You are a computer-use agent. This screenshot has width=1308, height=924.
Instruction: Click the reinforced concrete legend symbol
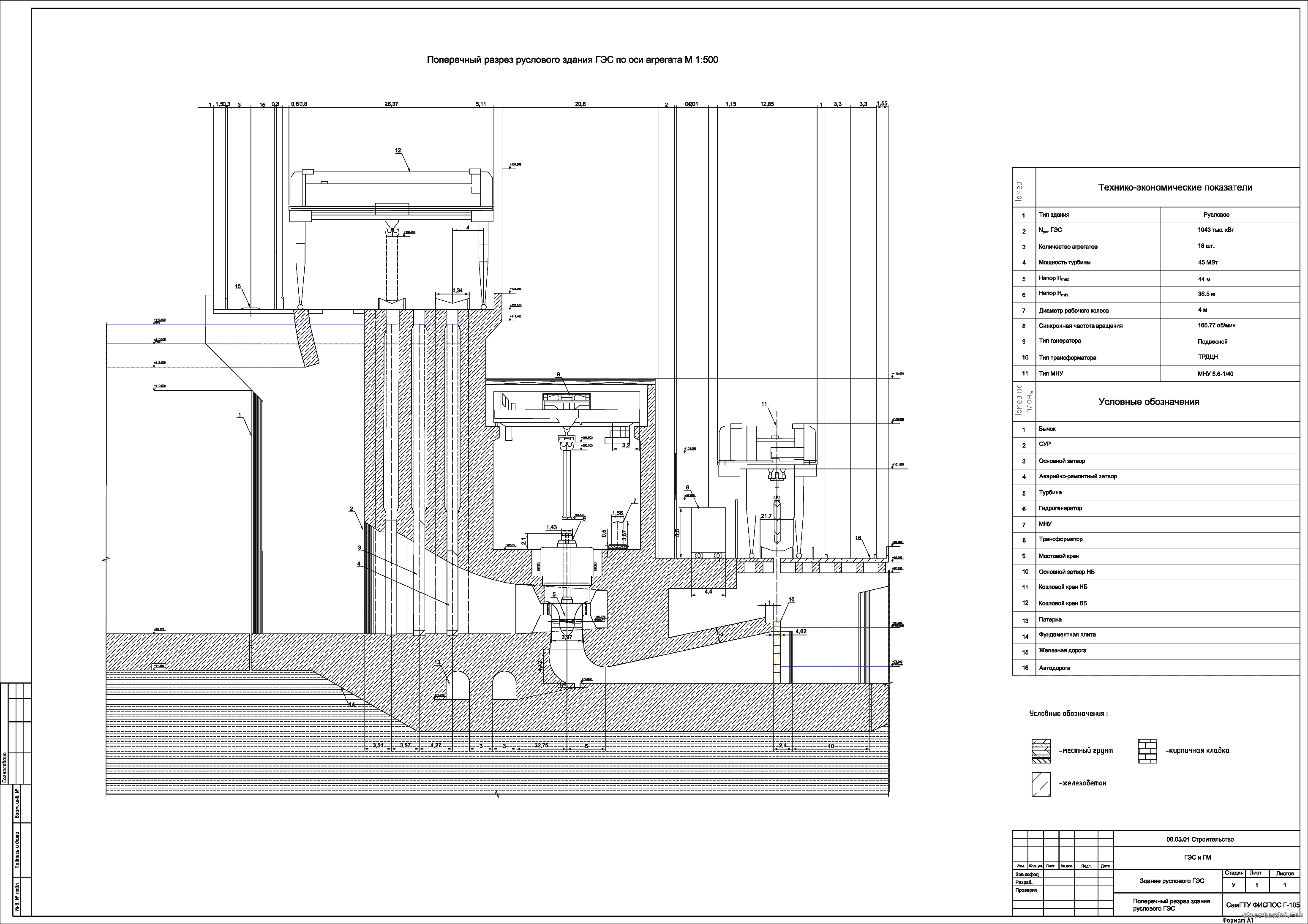click(x=1041, y=785)
